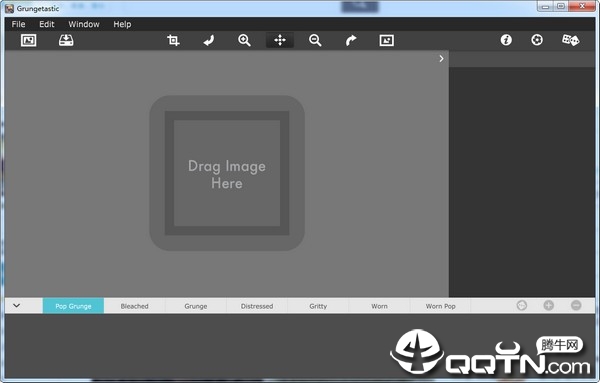Click the lifebuoy support icon

coord(537,40)
